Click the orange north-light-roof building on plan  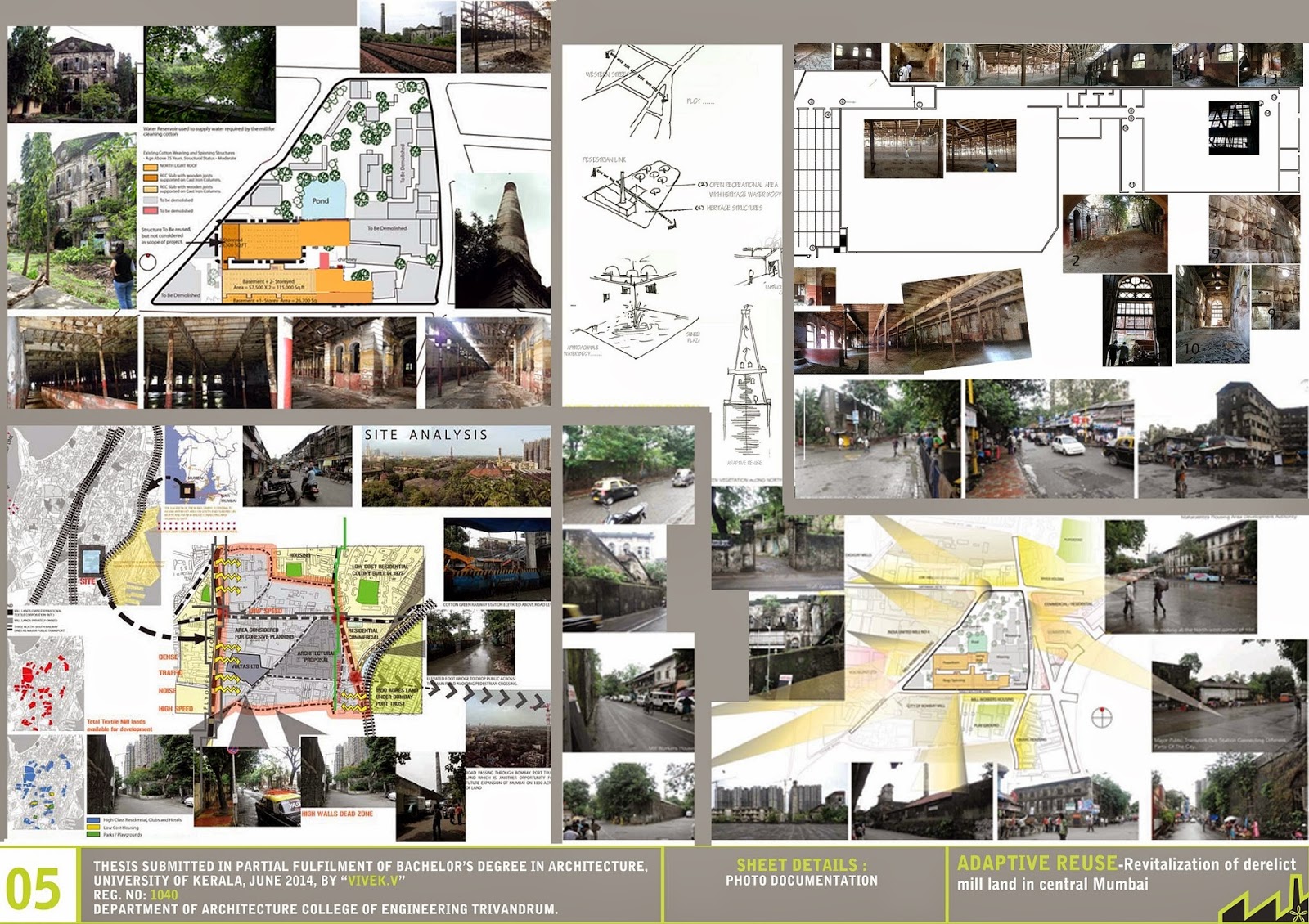point(286,243)
